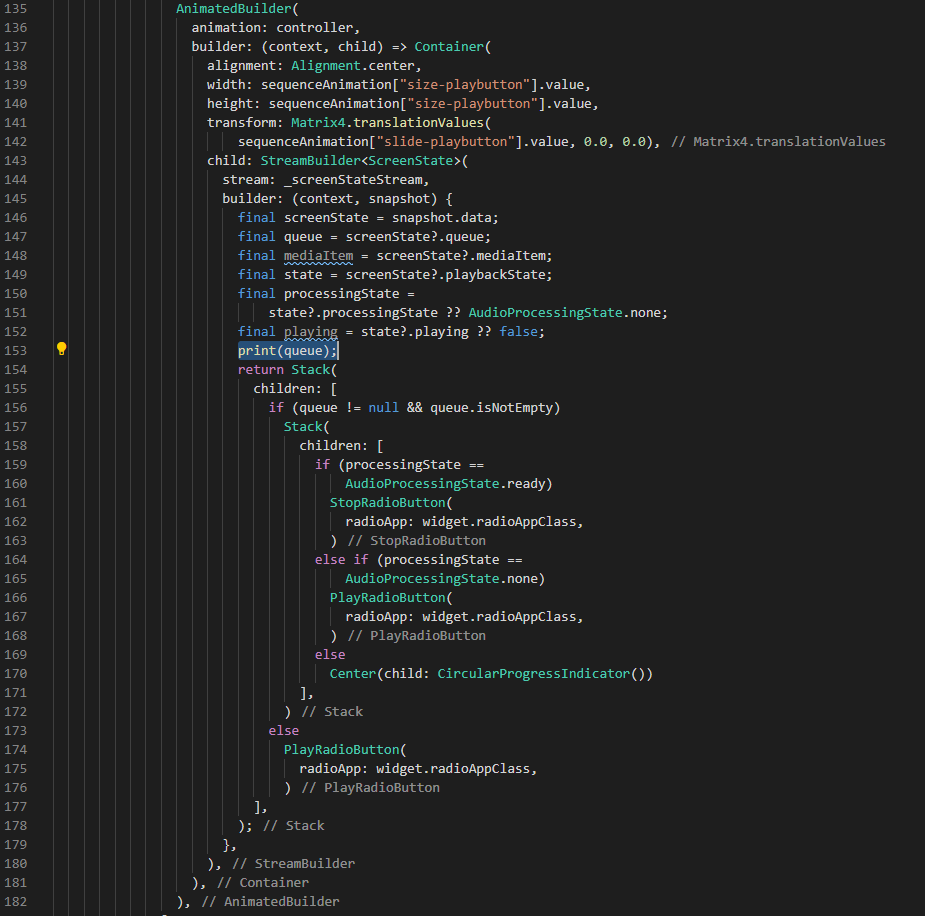Click AudioProcessingState.ready on line 160

(x=445, y=484)
